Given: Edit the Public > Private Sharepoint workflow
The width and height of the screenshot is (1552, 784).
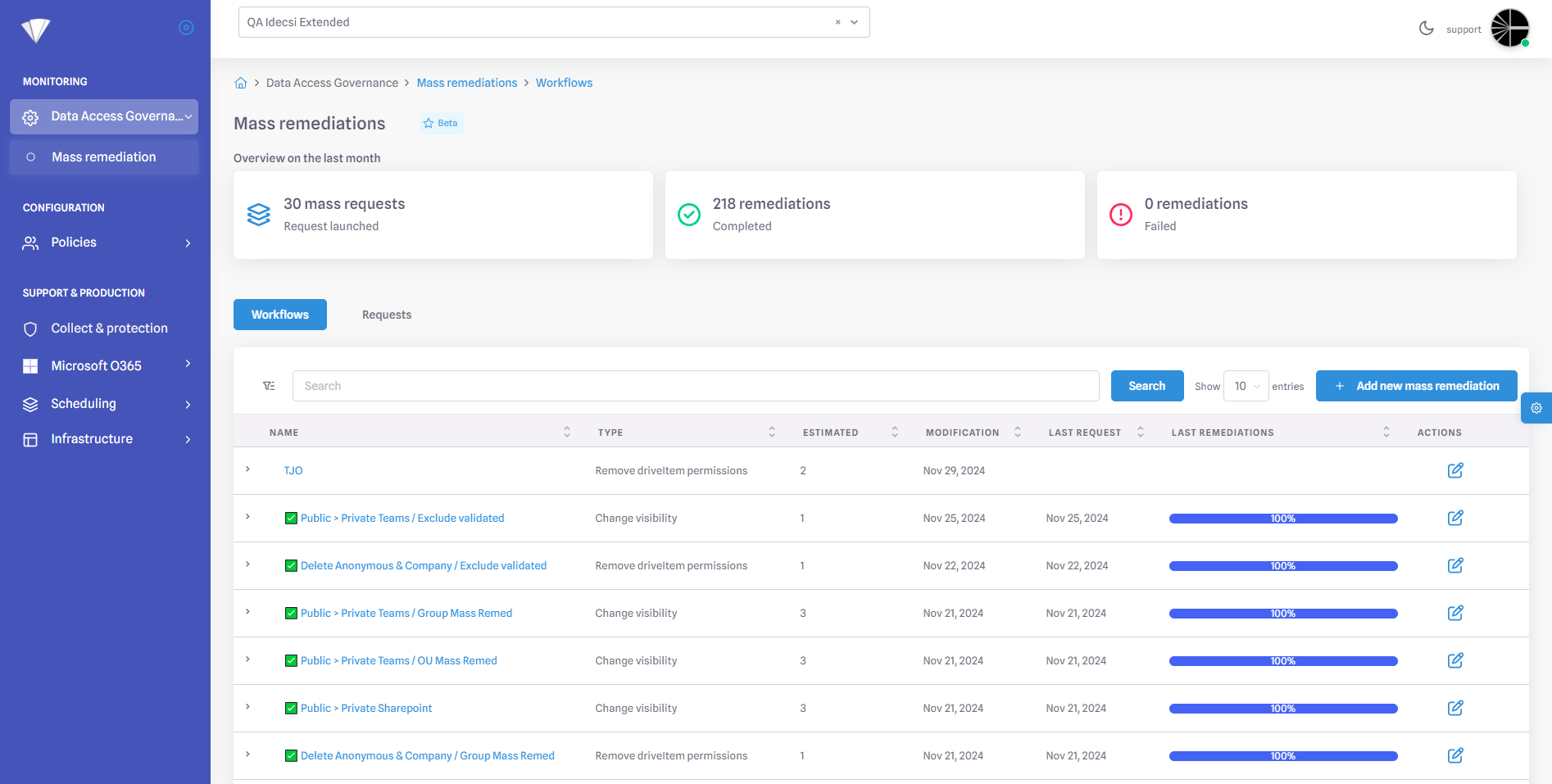Looking at the screenshot, I should (1454, 708).
